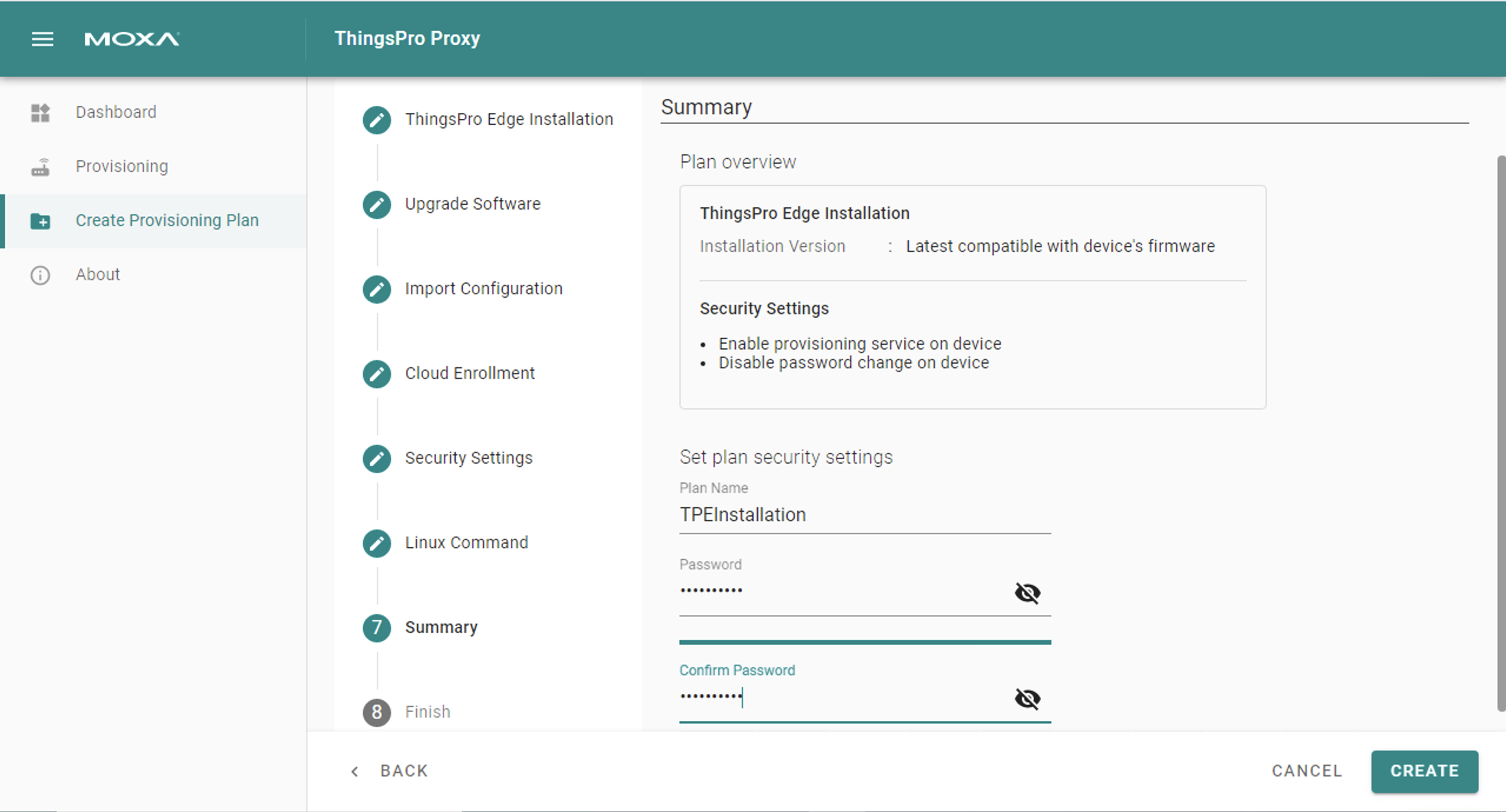Click the Finish step number 8 circle
Image resolution: width=1506 pixels, height=812 pixels.
pos(377,713)
